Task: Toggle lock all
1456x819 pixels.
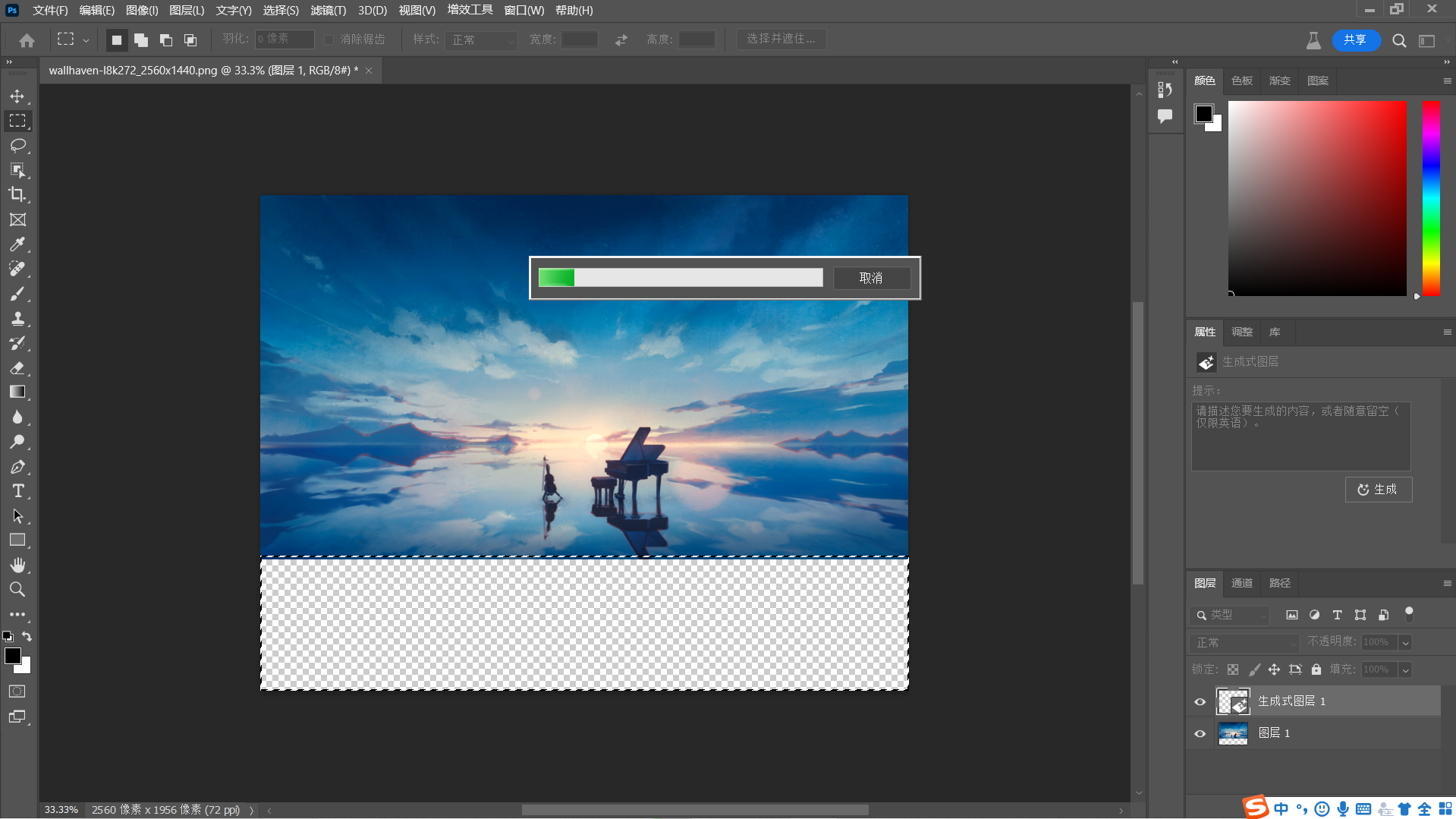Action: tap(1316, 669)
